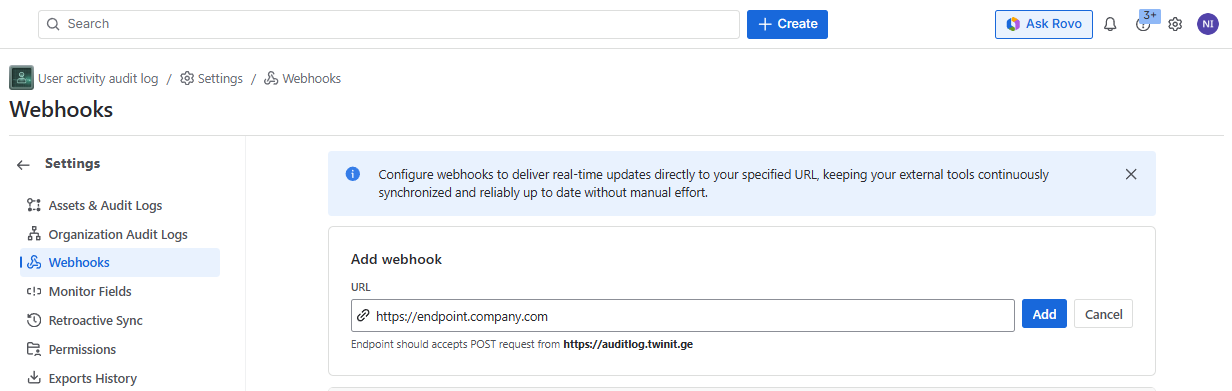Open Retroactive Sync settings
Screen dimensions: 1232x391
(95, 320)
